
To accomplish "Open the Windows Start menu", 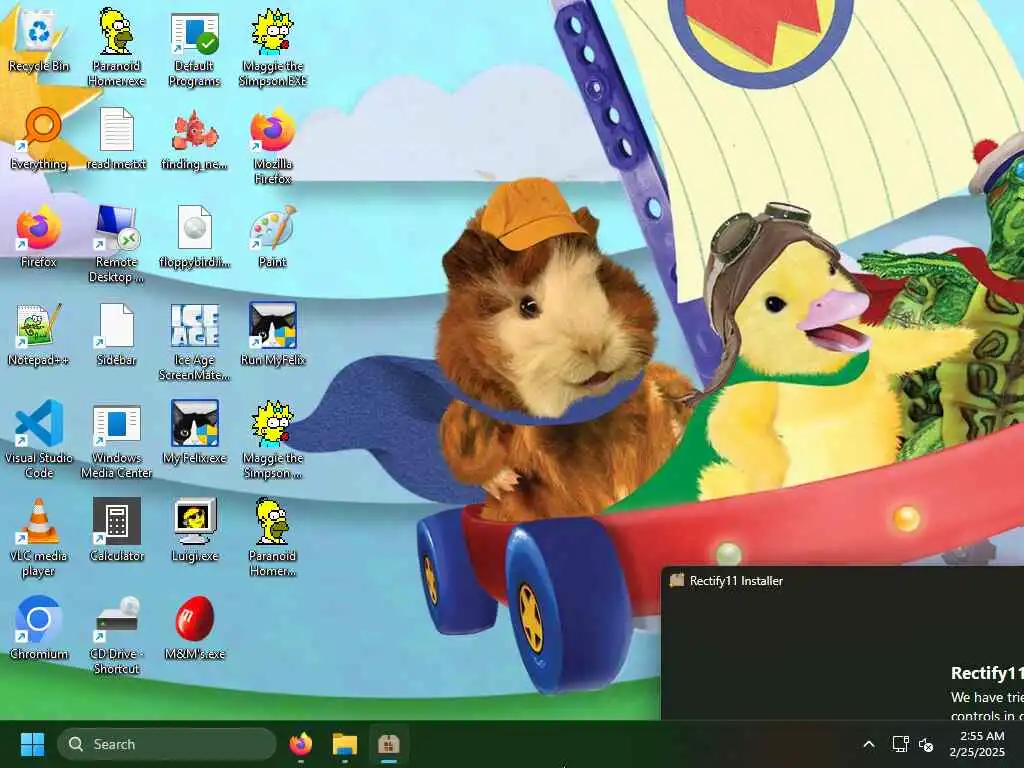I will coord(32,744).
